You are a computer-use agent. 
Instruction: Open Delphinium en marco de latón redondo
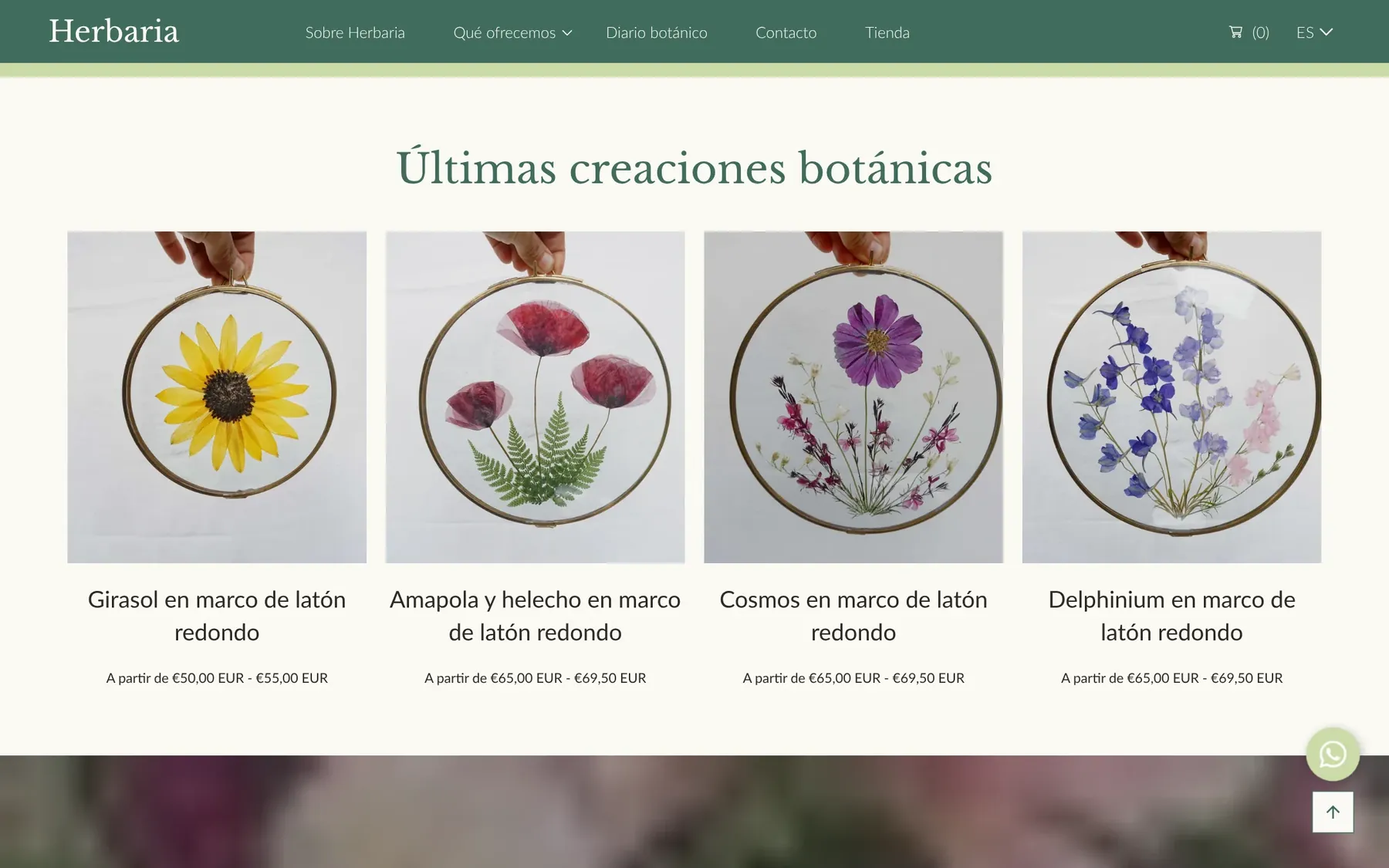(1171, 616)
